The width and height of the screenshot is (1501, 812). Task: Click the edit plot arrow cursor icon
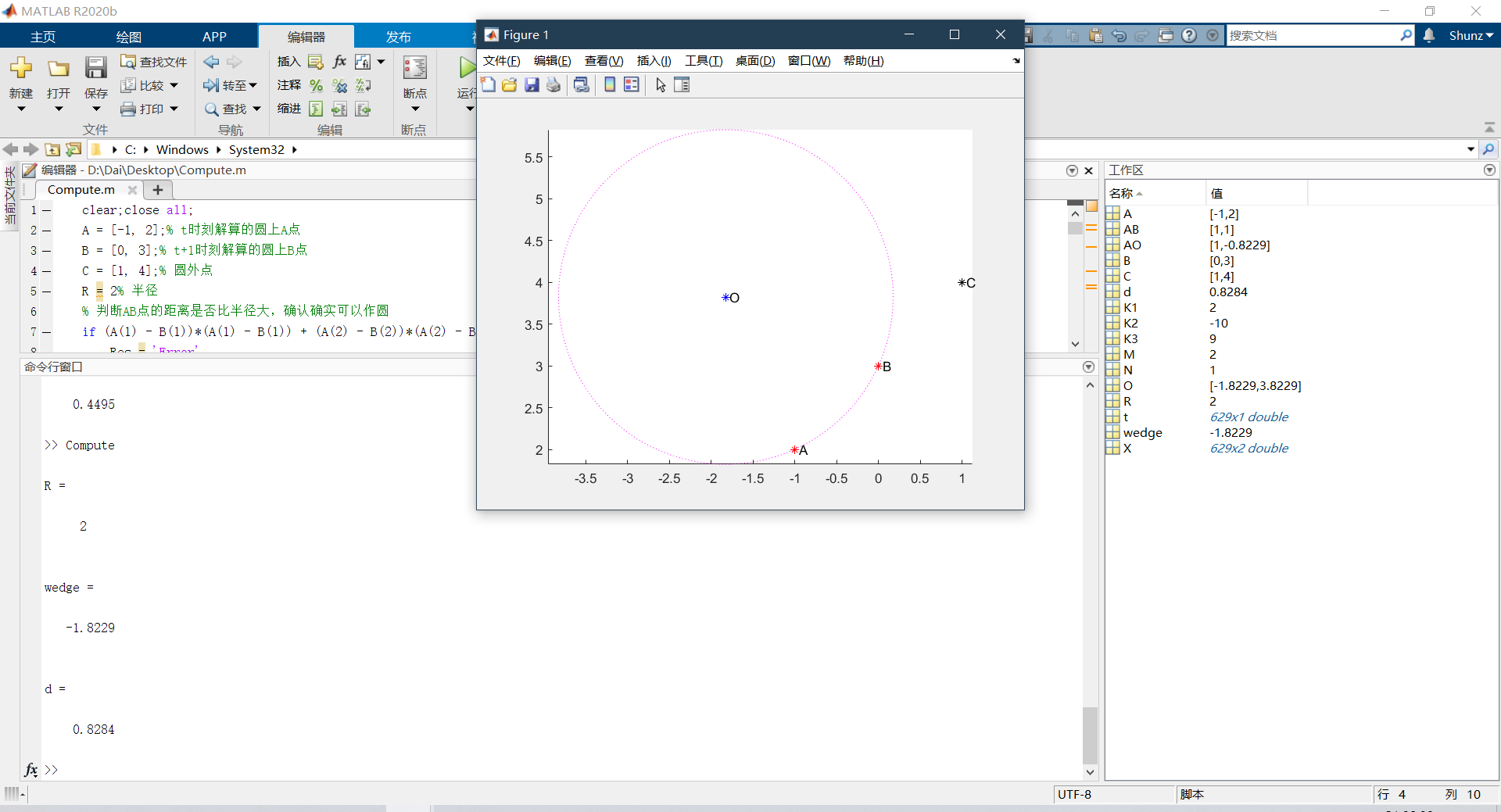661,84
